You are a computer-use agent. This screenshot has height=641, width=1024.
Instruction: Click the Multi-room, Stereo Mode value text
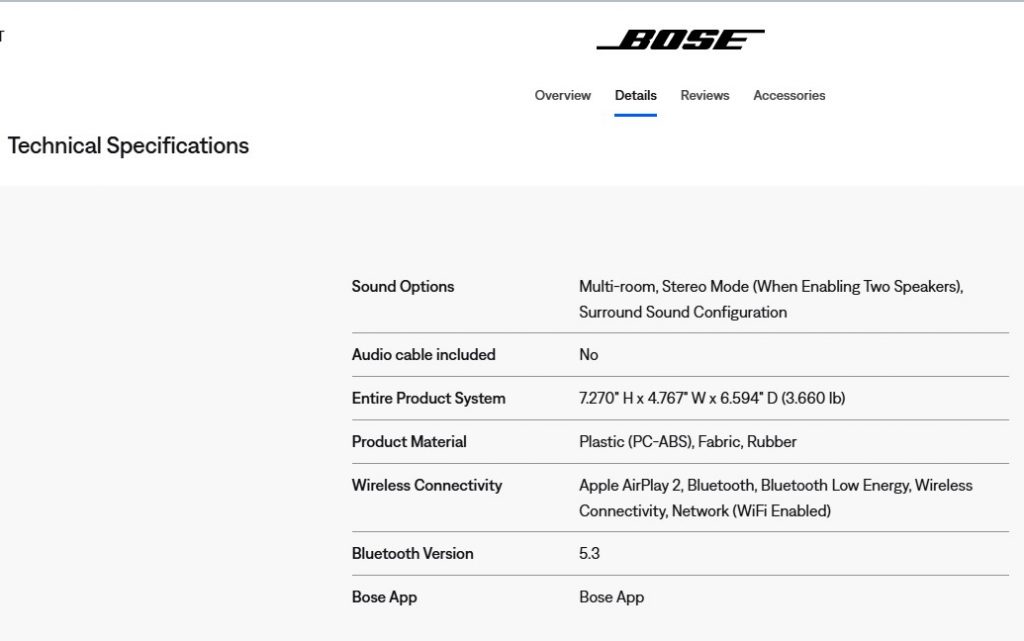click(771, 299)
